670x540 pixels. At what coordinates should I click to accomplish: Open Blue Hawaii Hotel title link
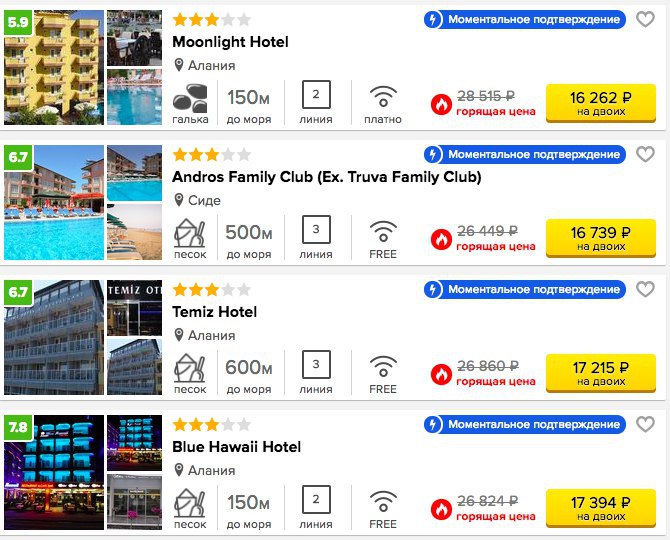[x=236, y=447]
